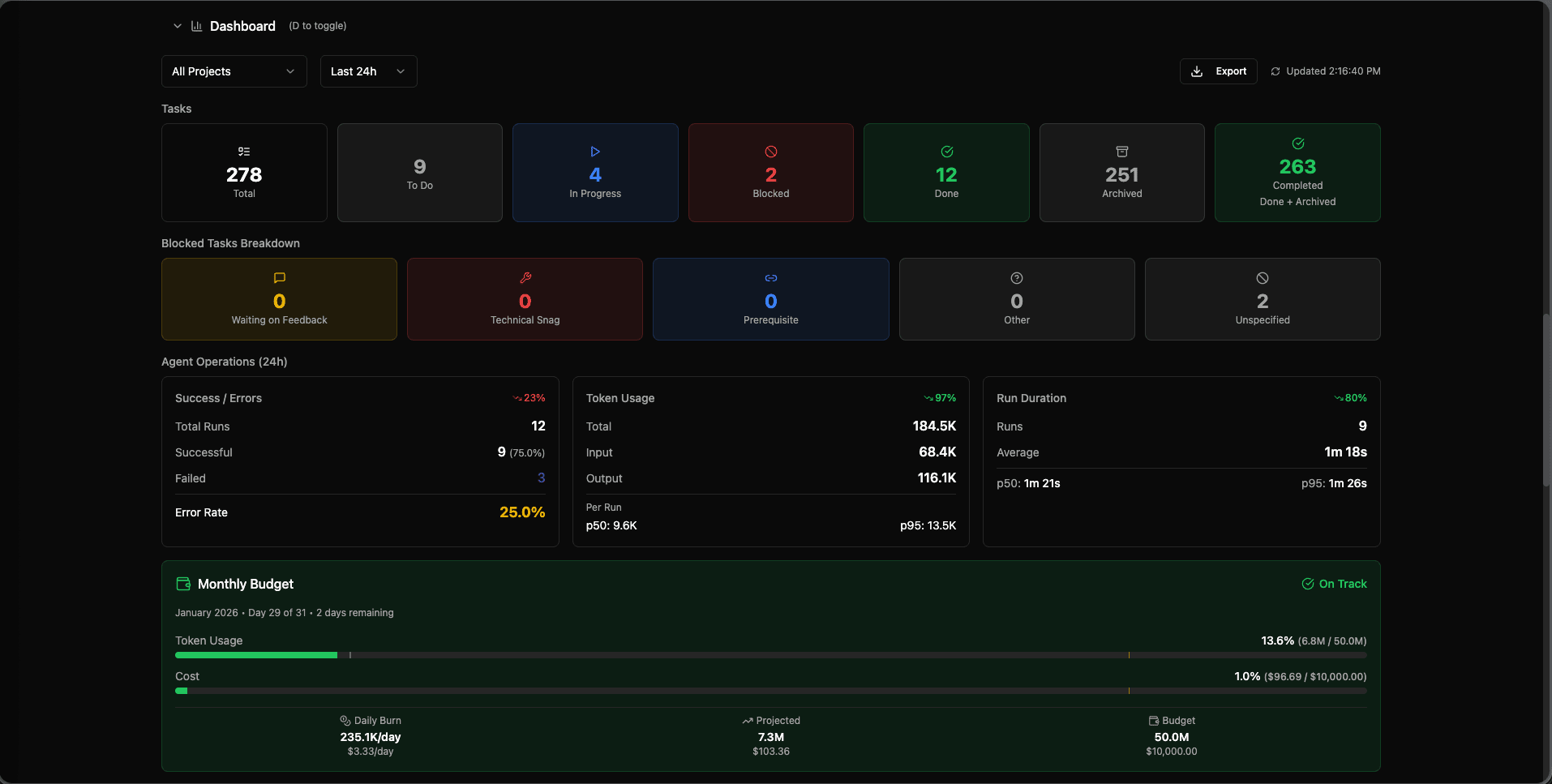Click the wrench icon on Technical Snag card
The height and width of the screenshot is (784, 1552).
click(525, 278)
